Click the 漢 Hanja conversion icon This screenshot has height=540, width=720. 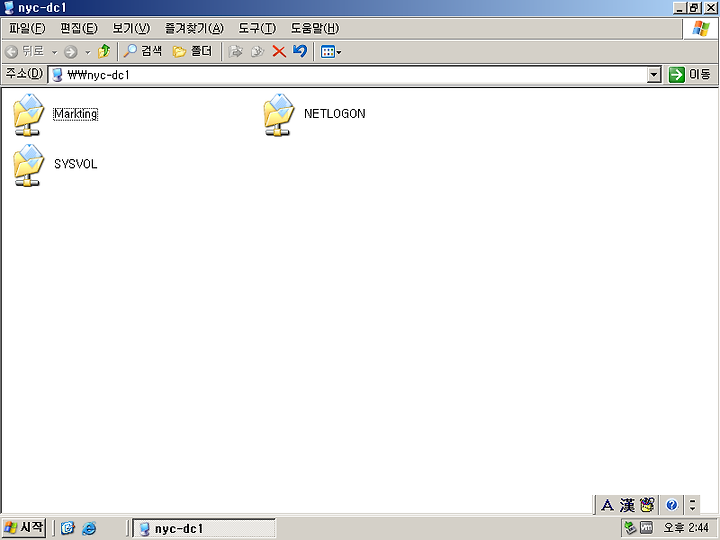627,505
